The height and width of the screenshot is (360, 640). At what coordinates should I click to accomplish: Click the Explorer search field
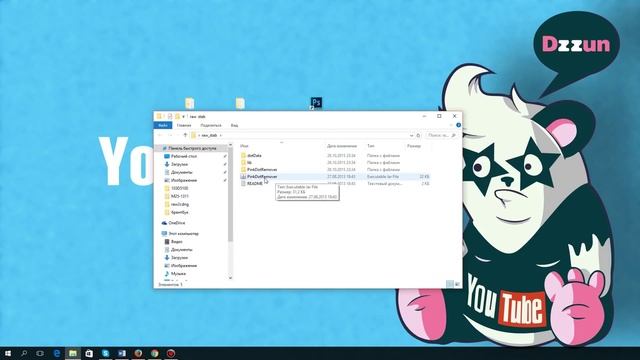click(440, 135)
